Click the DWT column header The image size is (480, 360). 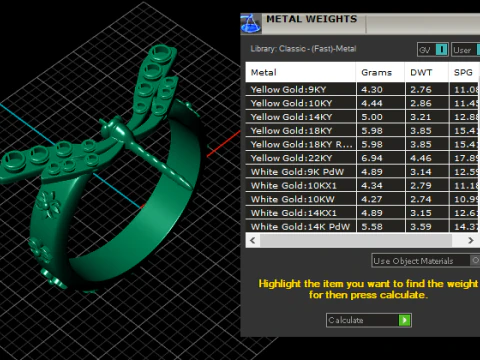click(427, 72)
